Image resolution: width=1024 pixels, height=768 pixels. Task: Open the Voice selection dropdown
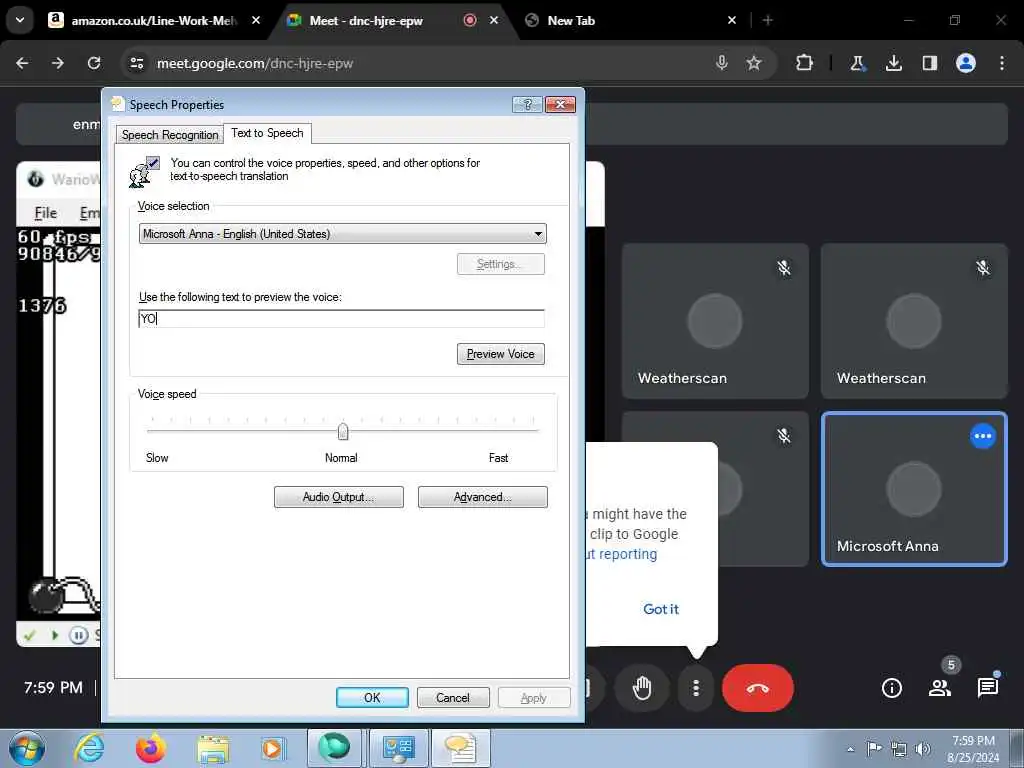coord(343,234)
